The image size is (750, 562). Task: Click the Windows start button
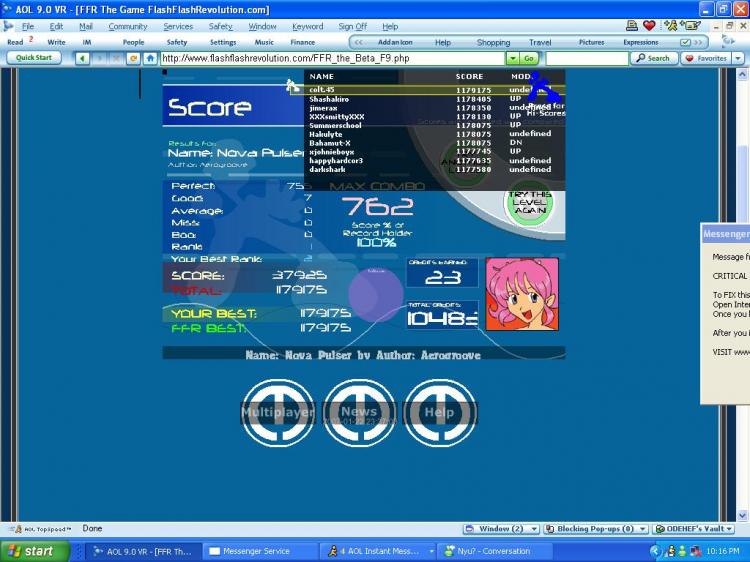pyautogui.click(x=33, y=551)
